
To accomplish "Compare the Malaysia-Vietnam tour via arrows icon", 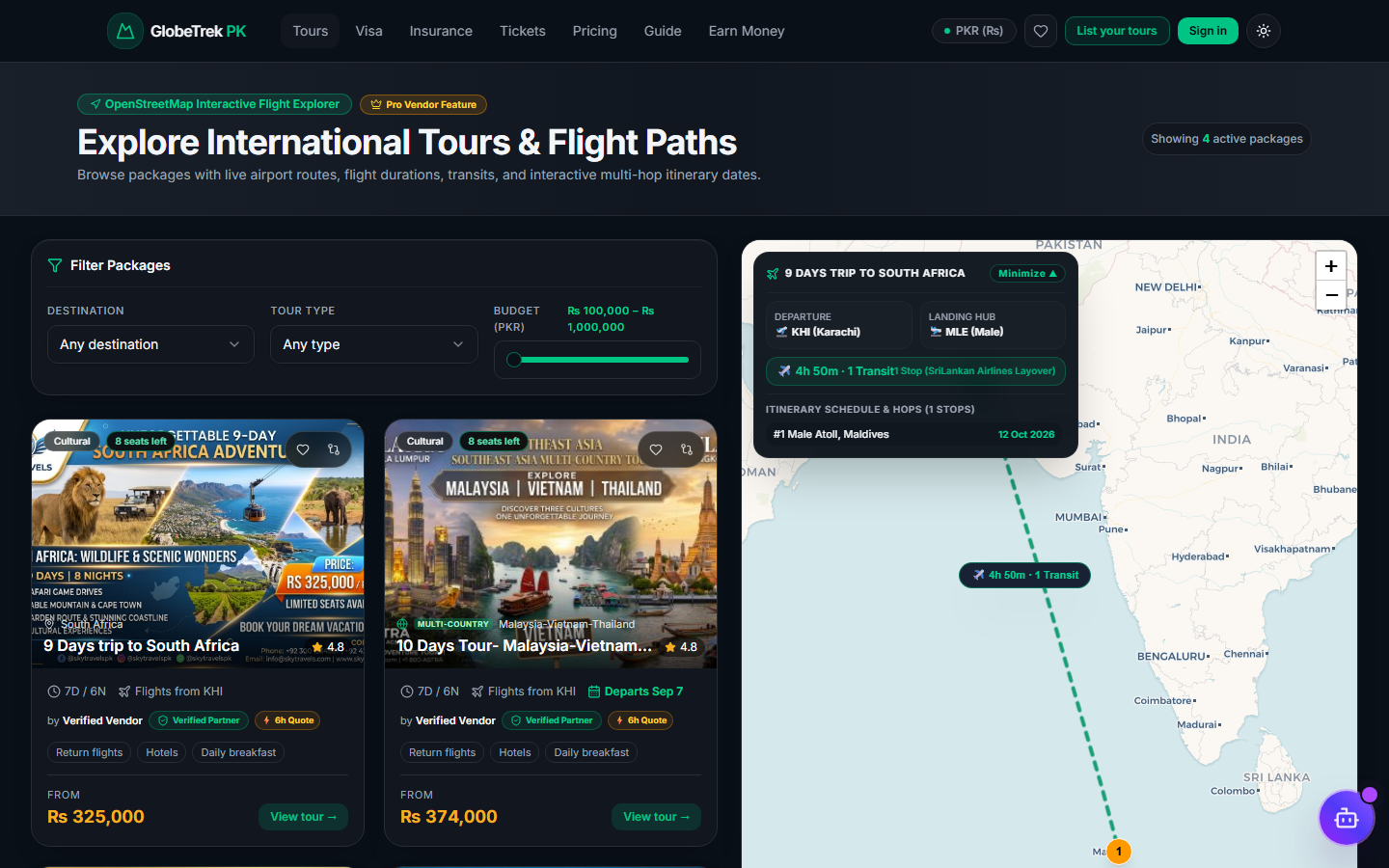I will pos(687,449).
